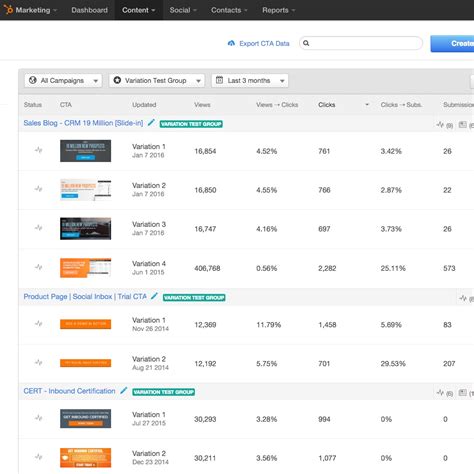Screen dimensions: 474x474
Task: Open the Social menu
Action: pos(183,10)
